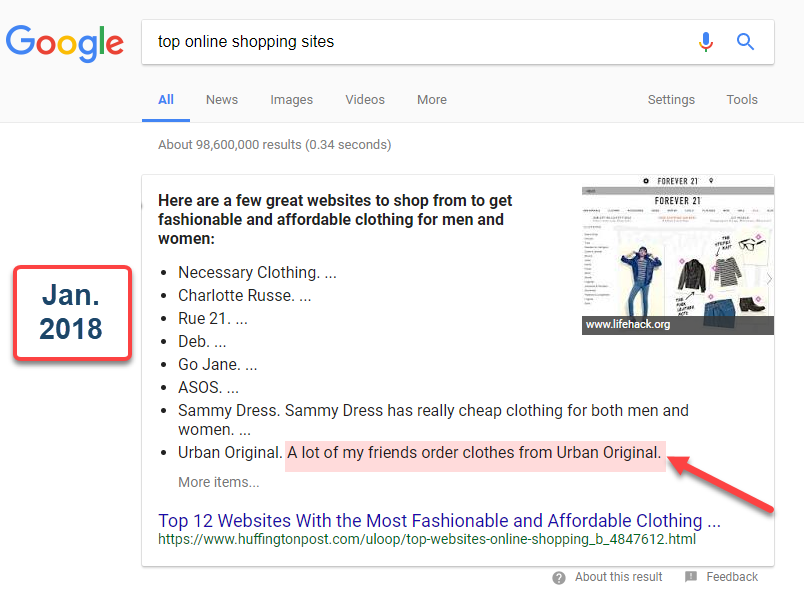Activate voice search microphone icon
The width and height of the screenshot is (804, 597).
[x=706, y=42]
